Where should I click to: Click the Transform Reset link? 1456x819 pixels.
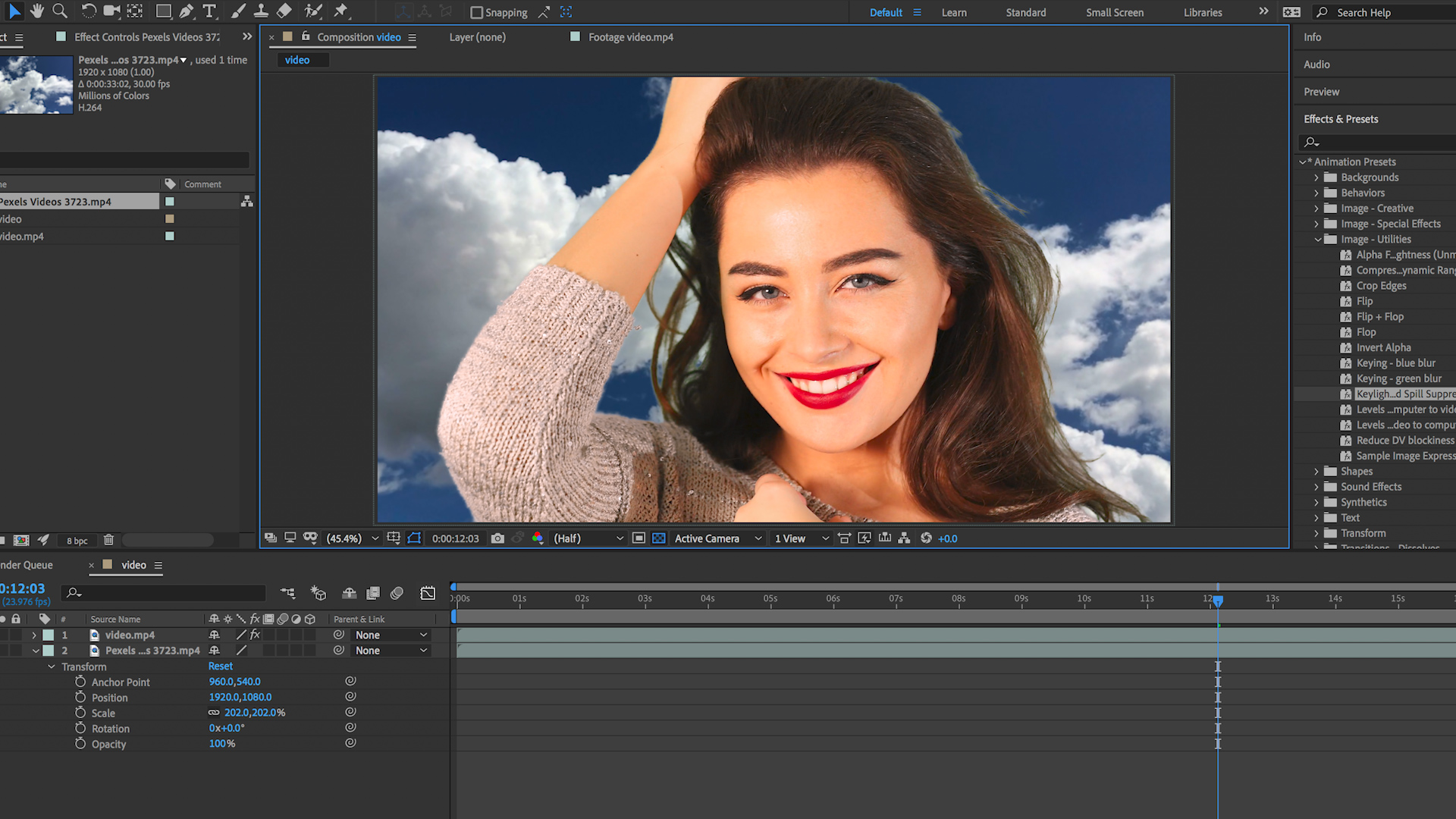(221, 667)
